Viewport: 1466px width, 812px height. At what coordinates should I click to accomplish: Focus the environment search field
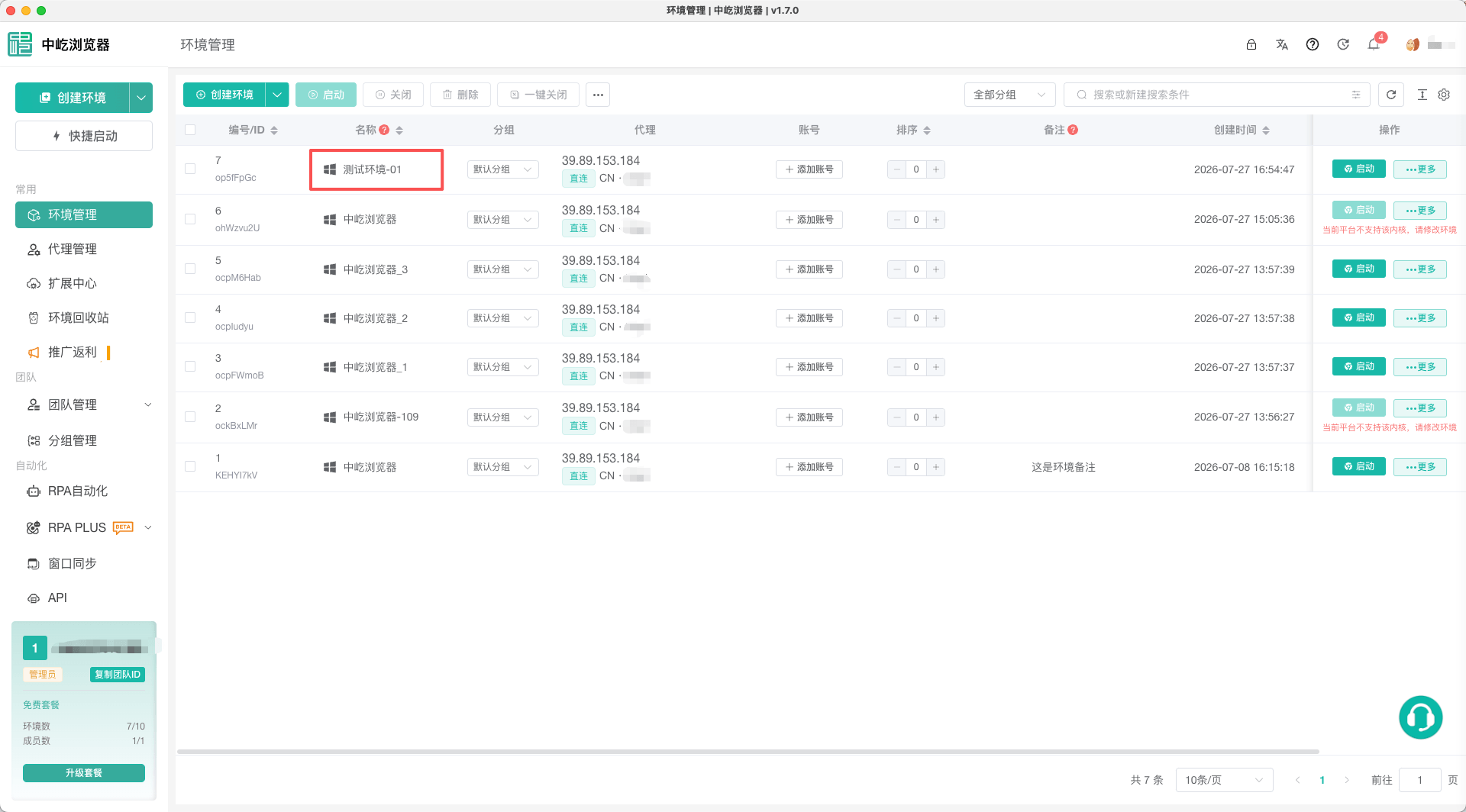[1217, 95]
